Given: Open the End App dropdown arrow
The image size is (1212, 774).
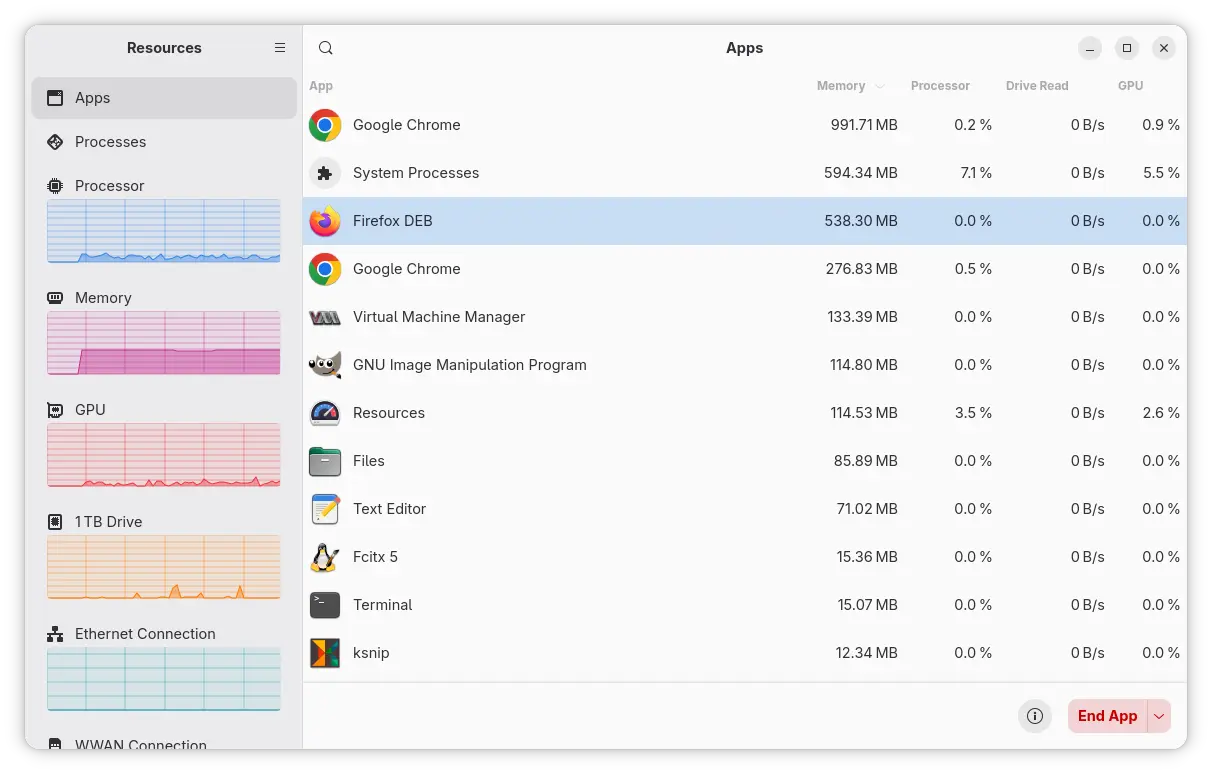Looking at the screenshot, I should click(x=1158, y=716).
